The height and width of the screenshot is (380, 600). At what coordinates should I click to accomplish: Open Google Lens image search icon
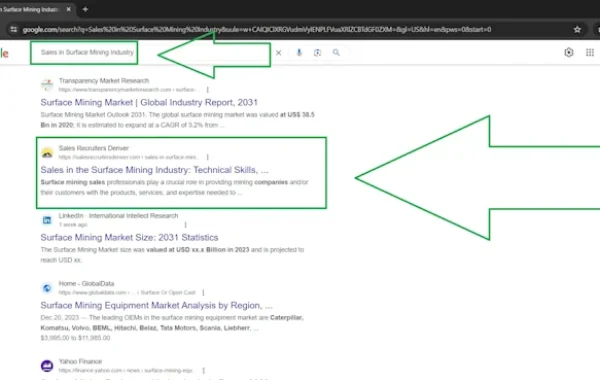[317, 52]
